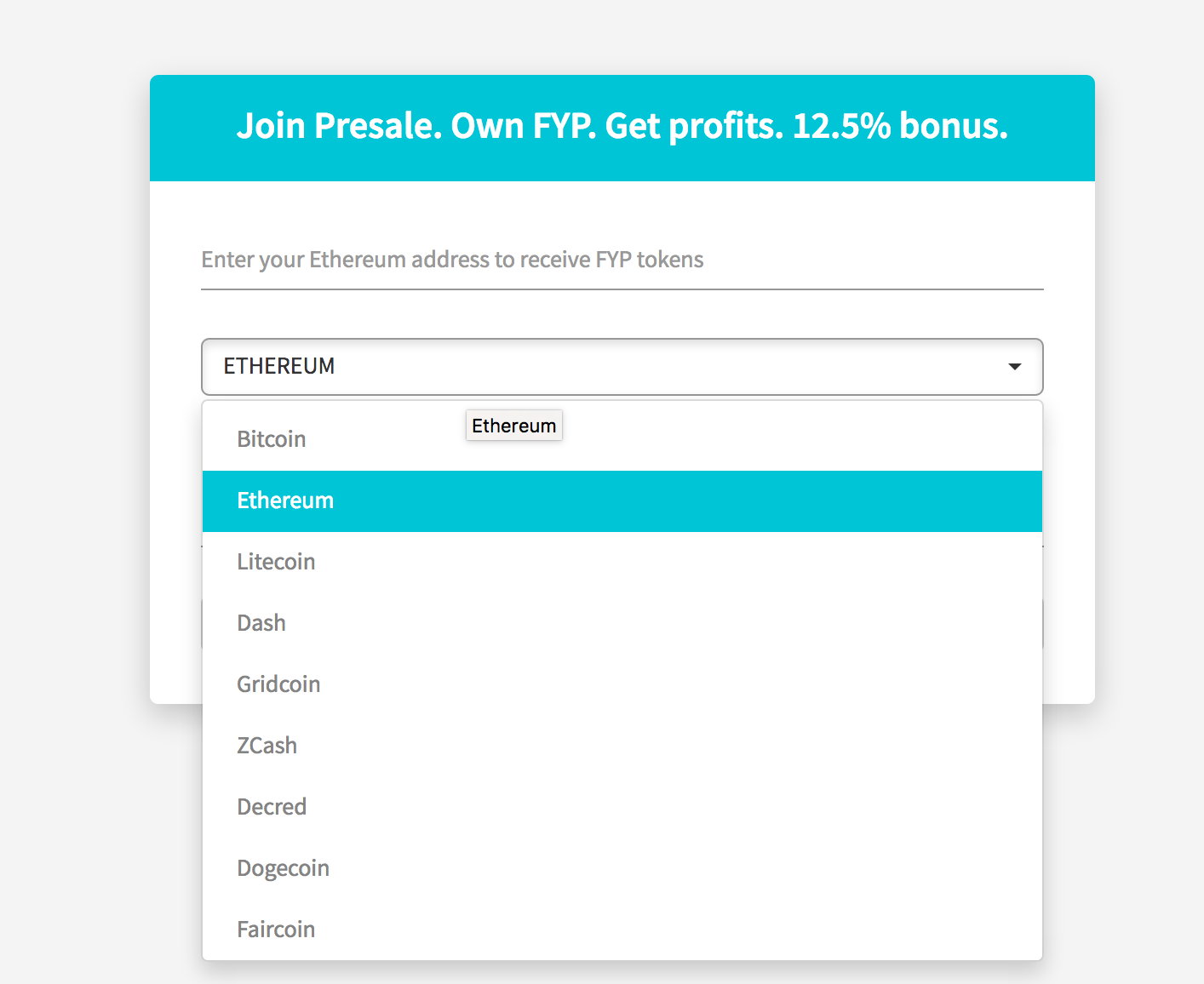Choose Gridcoin from the list
Screen dimensions: 1204x984
pos(279,684)
